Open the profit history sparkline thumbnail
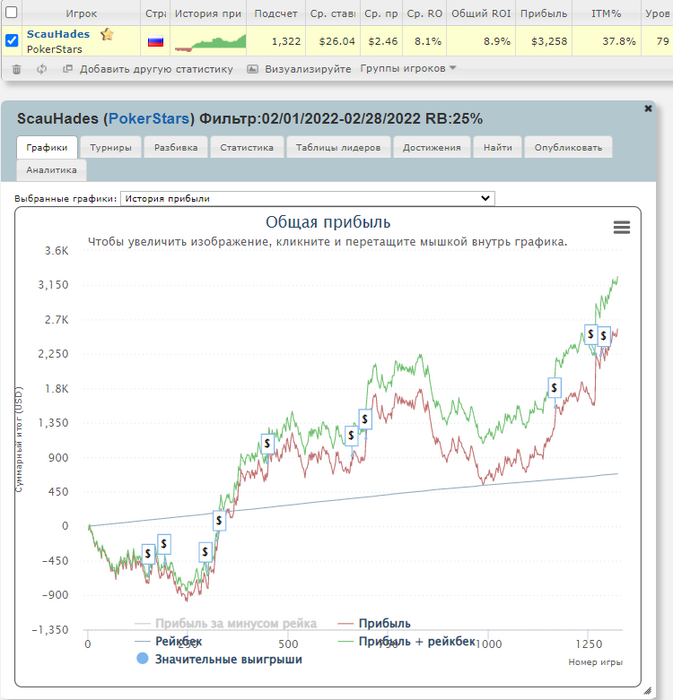The width and height of the screenshot is (673, 700). pos(210,42)
